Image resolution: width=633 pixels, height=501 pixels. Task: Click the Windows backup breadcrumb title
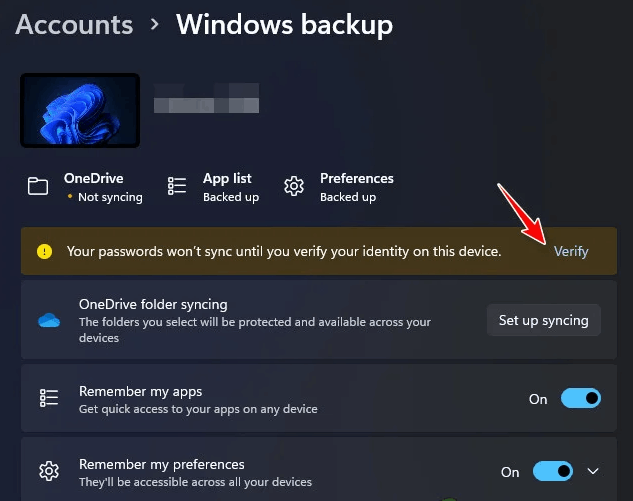pyautogui.click(x=284, y=25)
